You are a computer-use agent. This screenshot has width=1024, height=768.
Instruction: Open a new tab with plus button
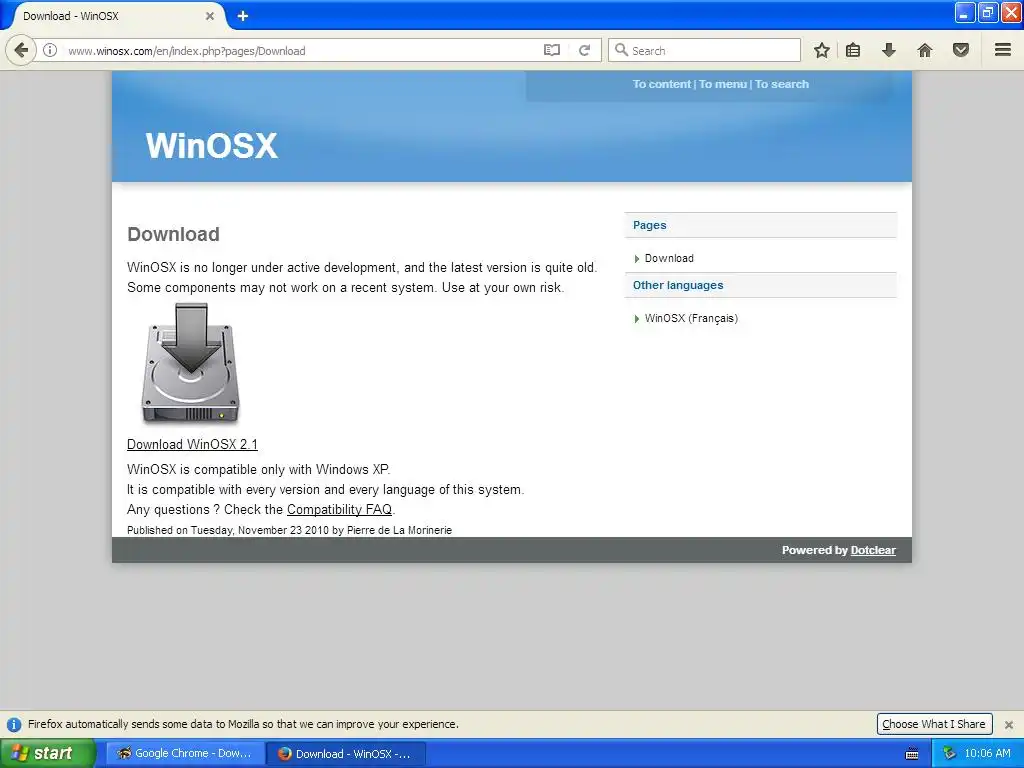point(243,16)
